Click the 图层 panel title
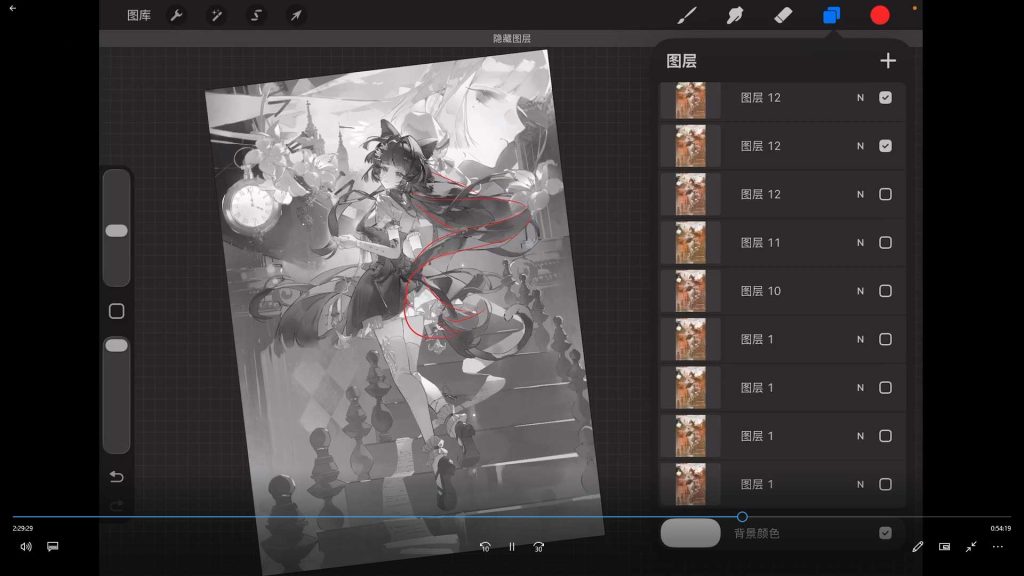This screenshot has width=1024, height=576. tap(681, 61)
